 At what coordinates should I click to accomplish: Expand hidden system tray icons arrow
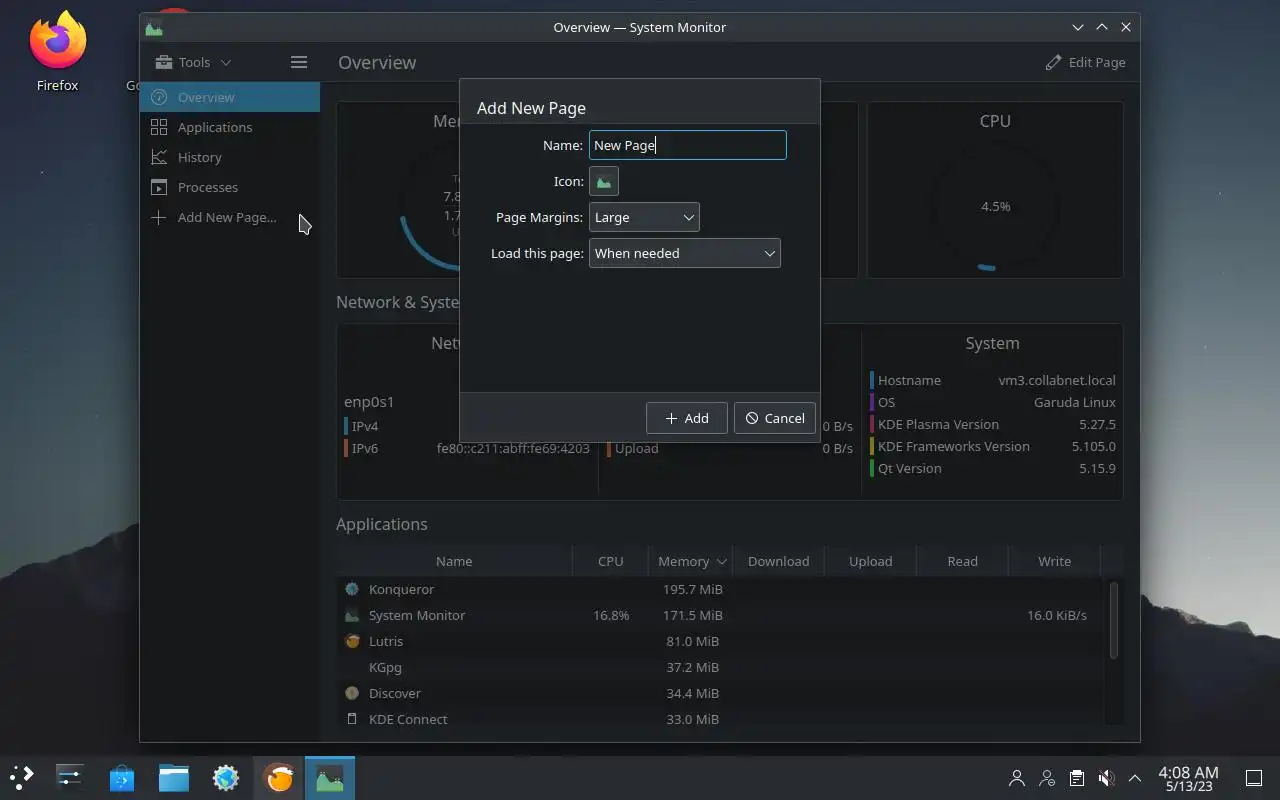pyautogui.click(x=1135, y=778)
